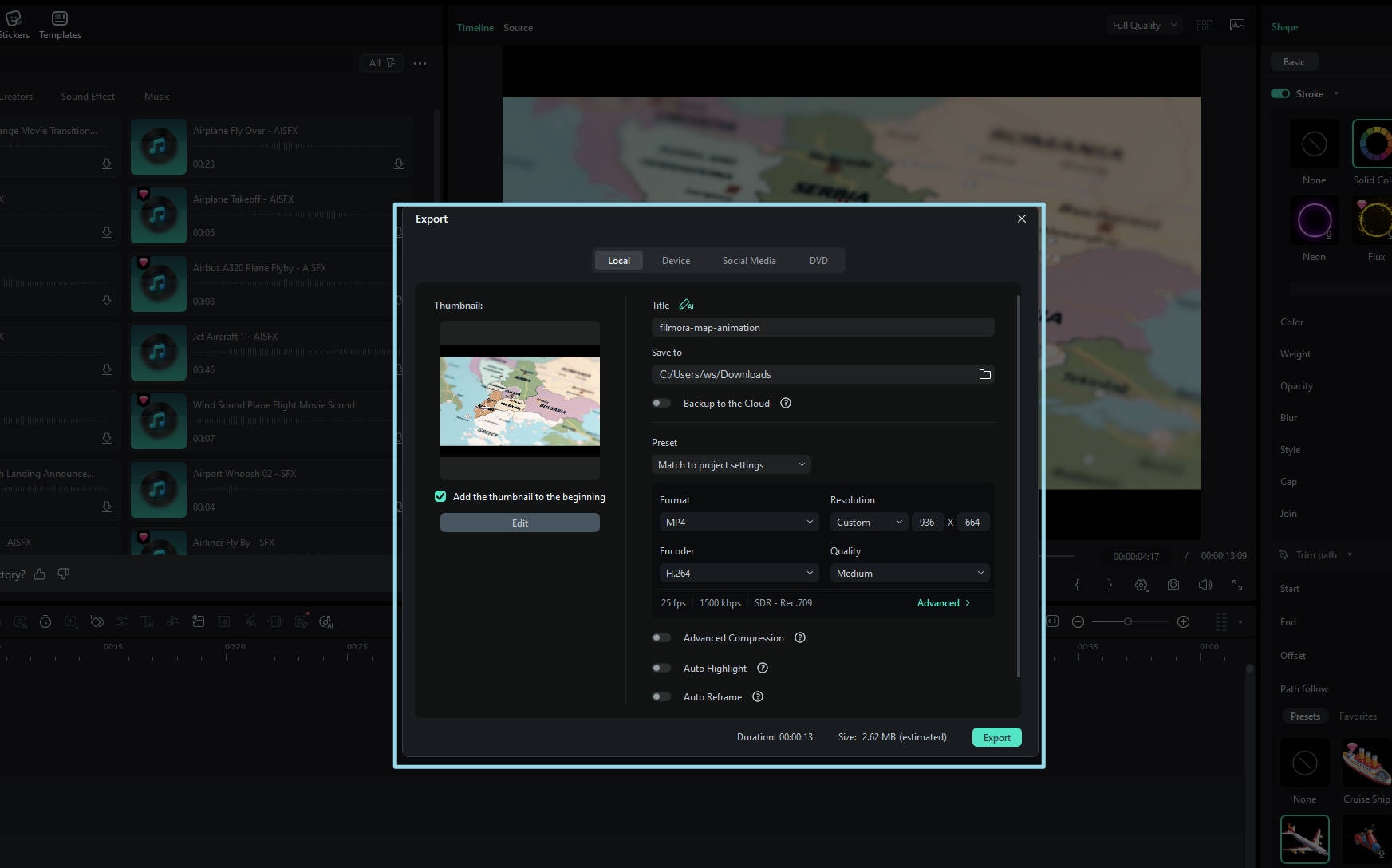Edit the title with the AI pencil icon
This screenshot has height=868, width=1392.
[687, 305]
